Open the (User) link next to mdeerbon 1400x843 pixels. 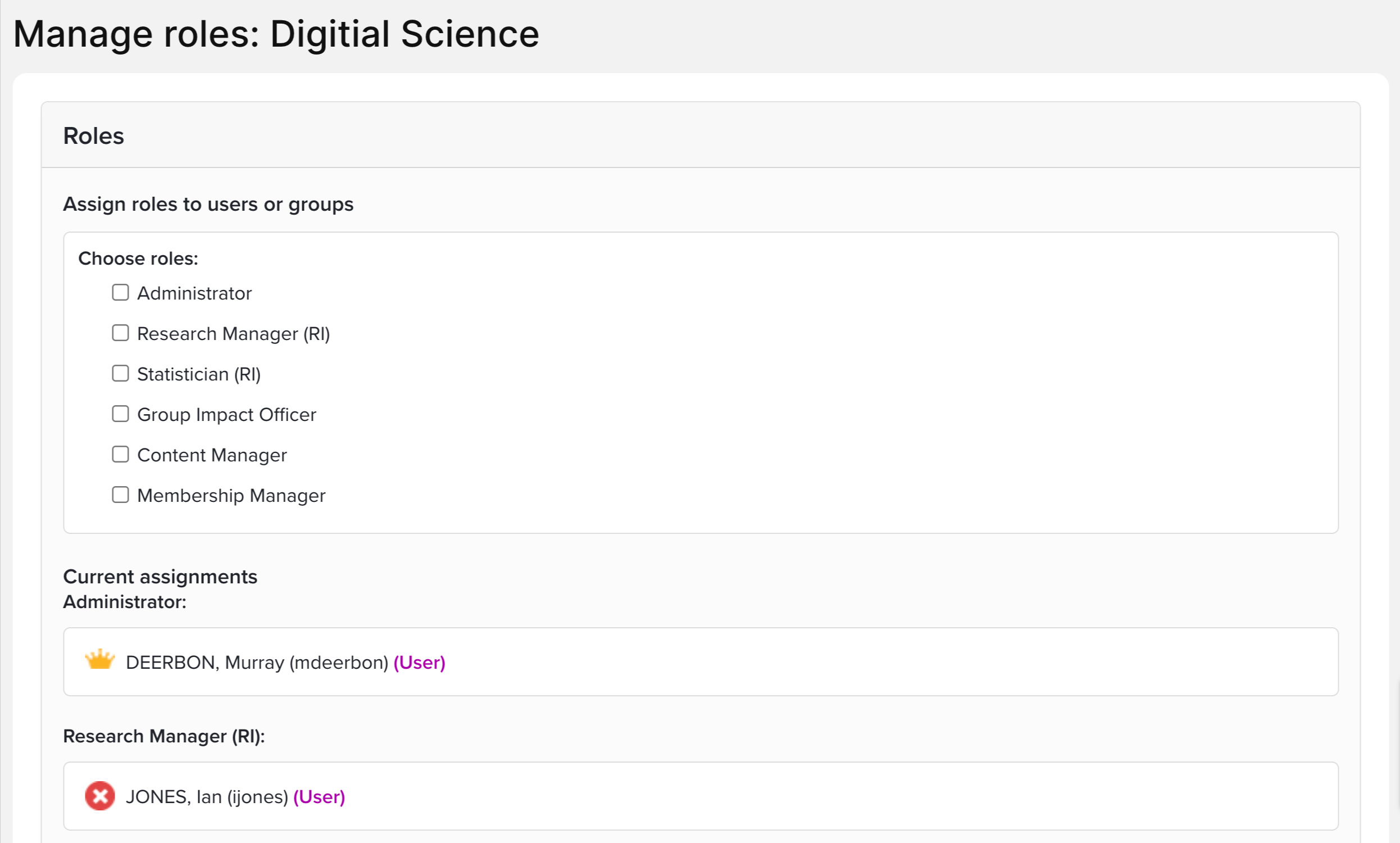coord(419,663)
